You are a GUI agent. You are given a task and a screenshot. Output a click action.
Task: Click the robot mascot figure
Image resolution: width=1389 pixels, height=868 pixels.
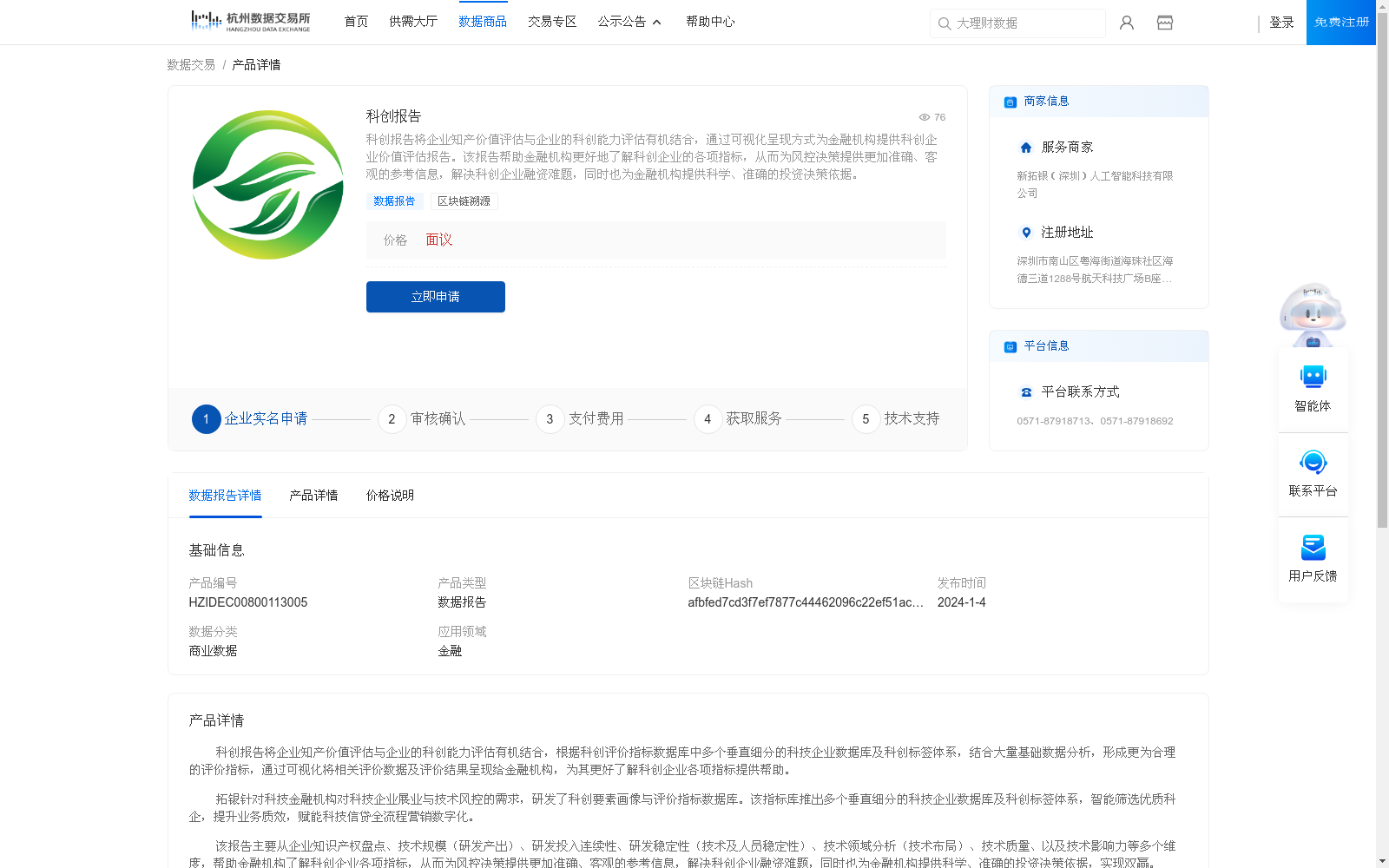pyautogui.click(x=1313, y=314)
